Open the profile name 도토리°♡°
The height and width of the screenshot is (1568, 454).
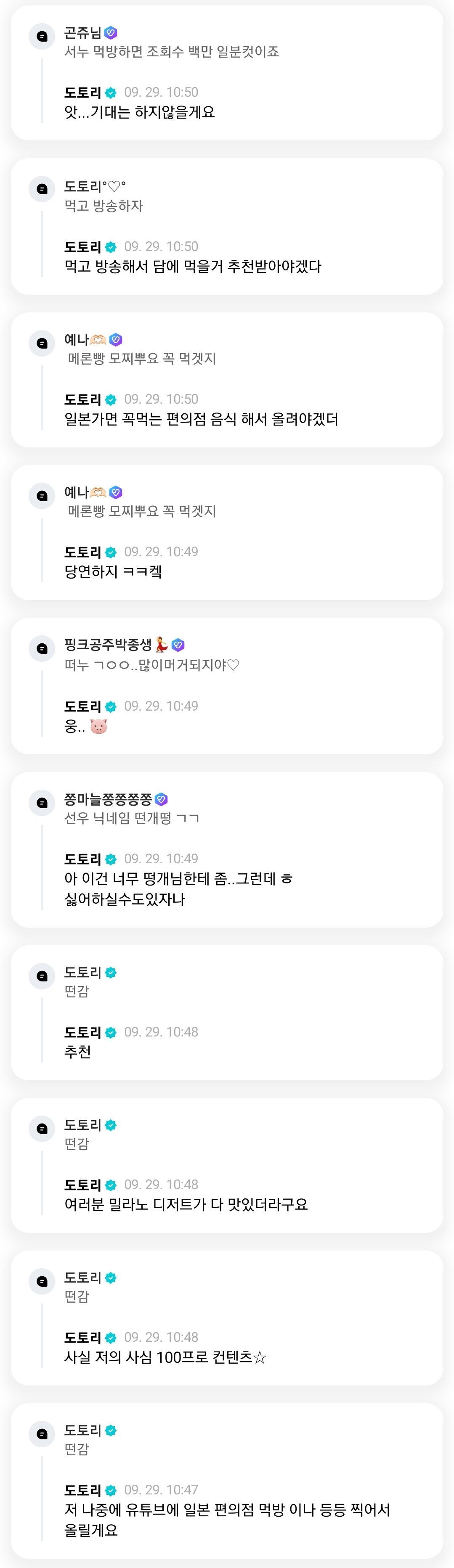click(x=95, y=187)
